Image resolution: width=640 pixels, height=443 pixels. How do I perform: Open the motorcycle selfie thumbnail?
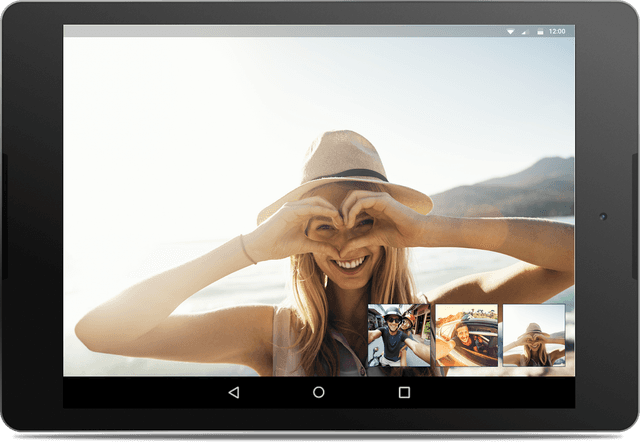[x=399, y=335]
